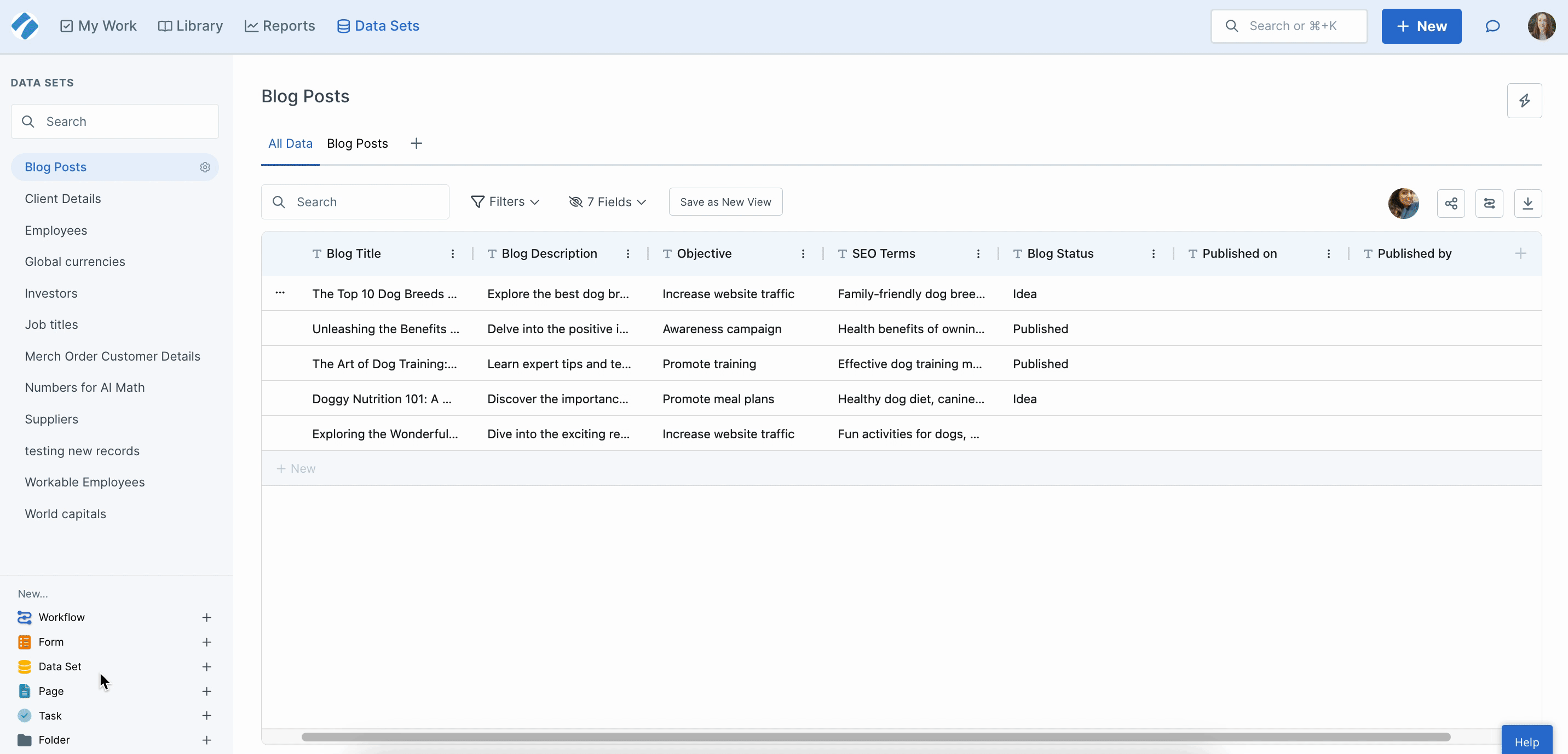
Task: Open the Library section
Action: (191, 26)
